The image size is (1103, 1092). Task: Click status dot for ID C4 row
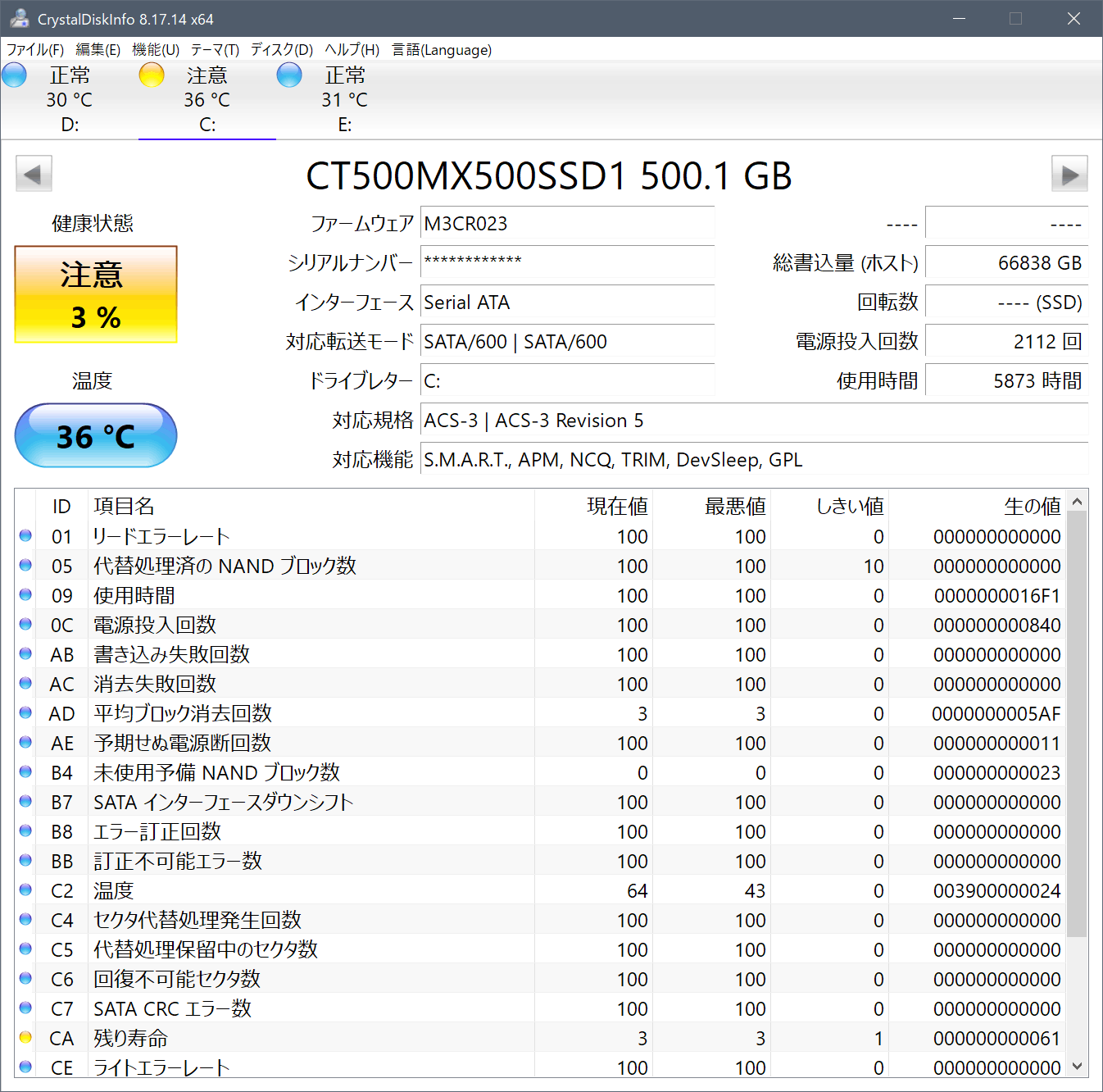pos(25,920)
